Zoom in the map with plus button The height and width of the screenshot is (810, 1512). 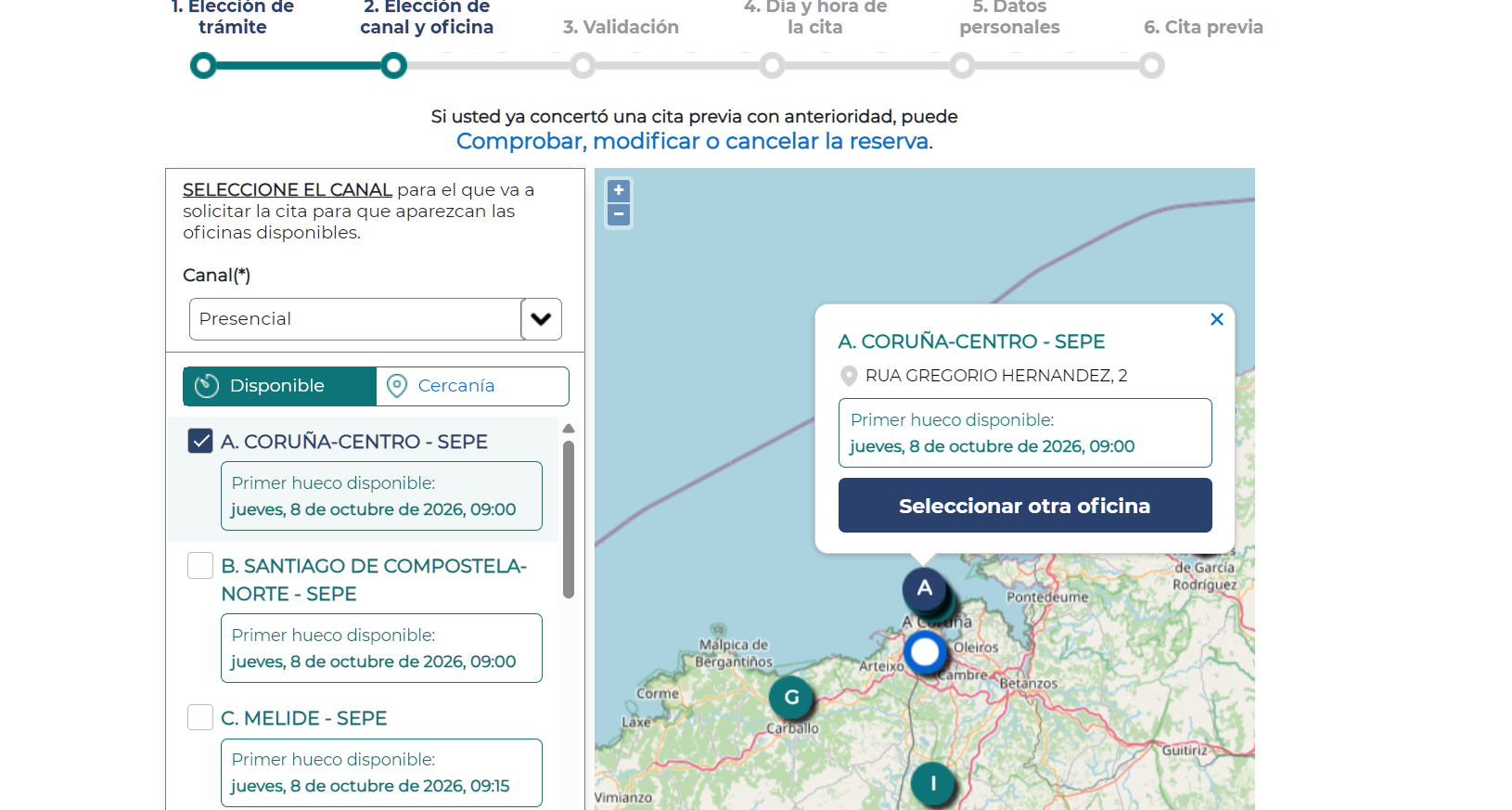coord(619,191)
